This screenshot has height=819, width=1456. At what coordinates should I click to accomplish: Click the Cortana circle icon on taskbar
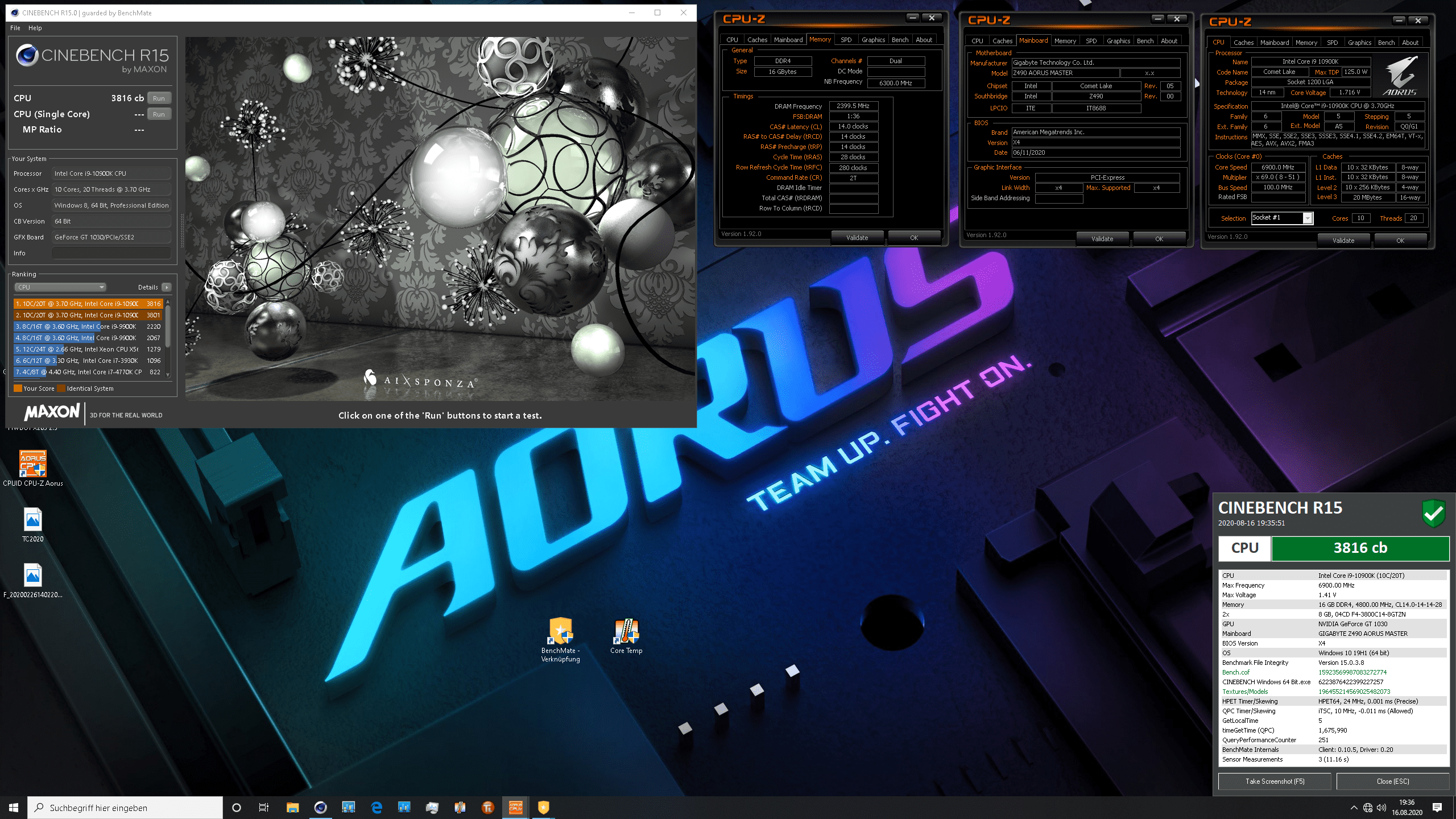coord(237,807)
